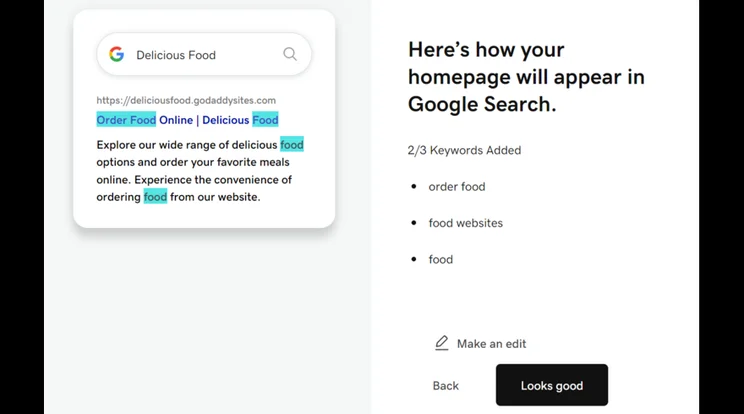Click the Google logo icon

pos(116,55)
